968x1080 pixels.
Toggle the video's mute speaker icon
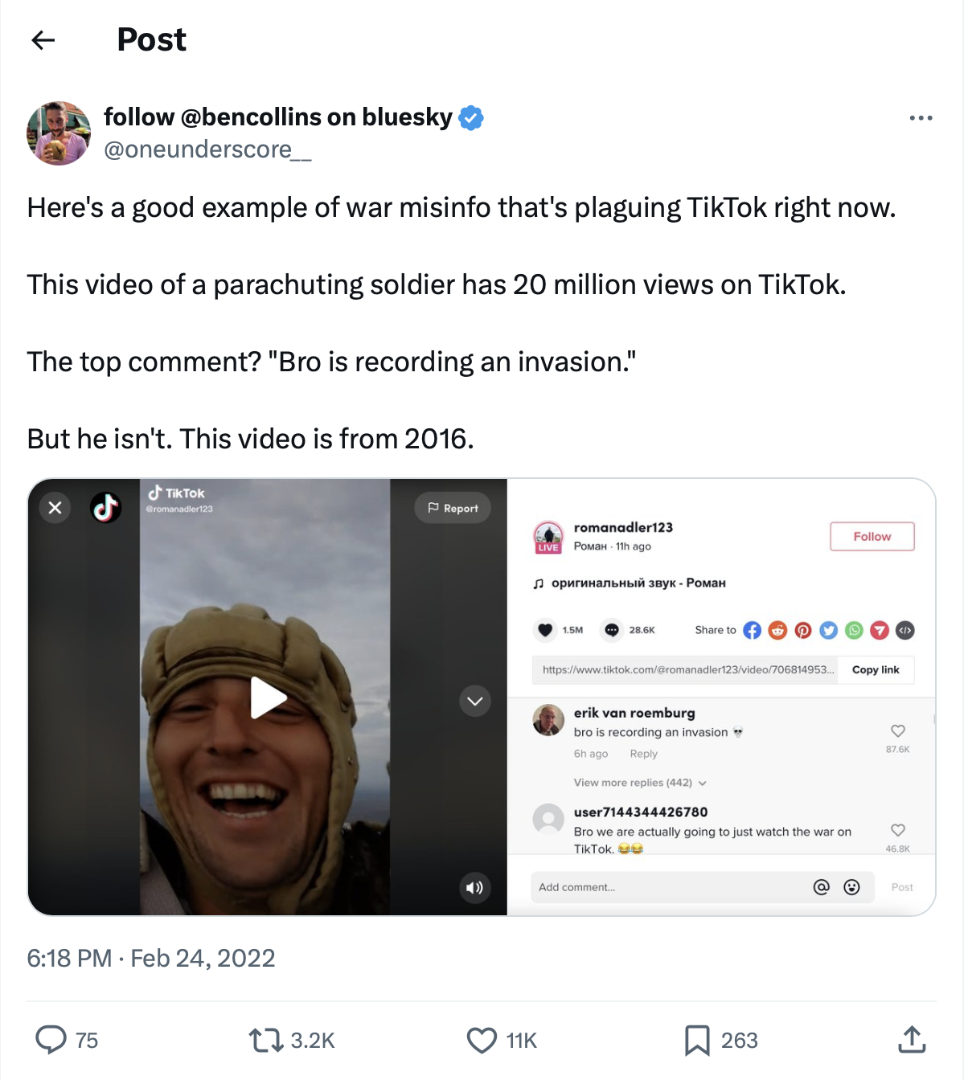pyautogui.click(x=475, y=886)
